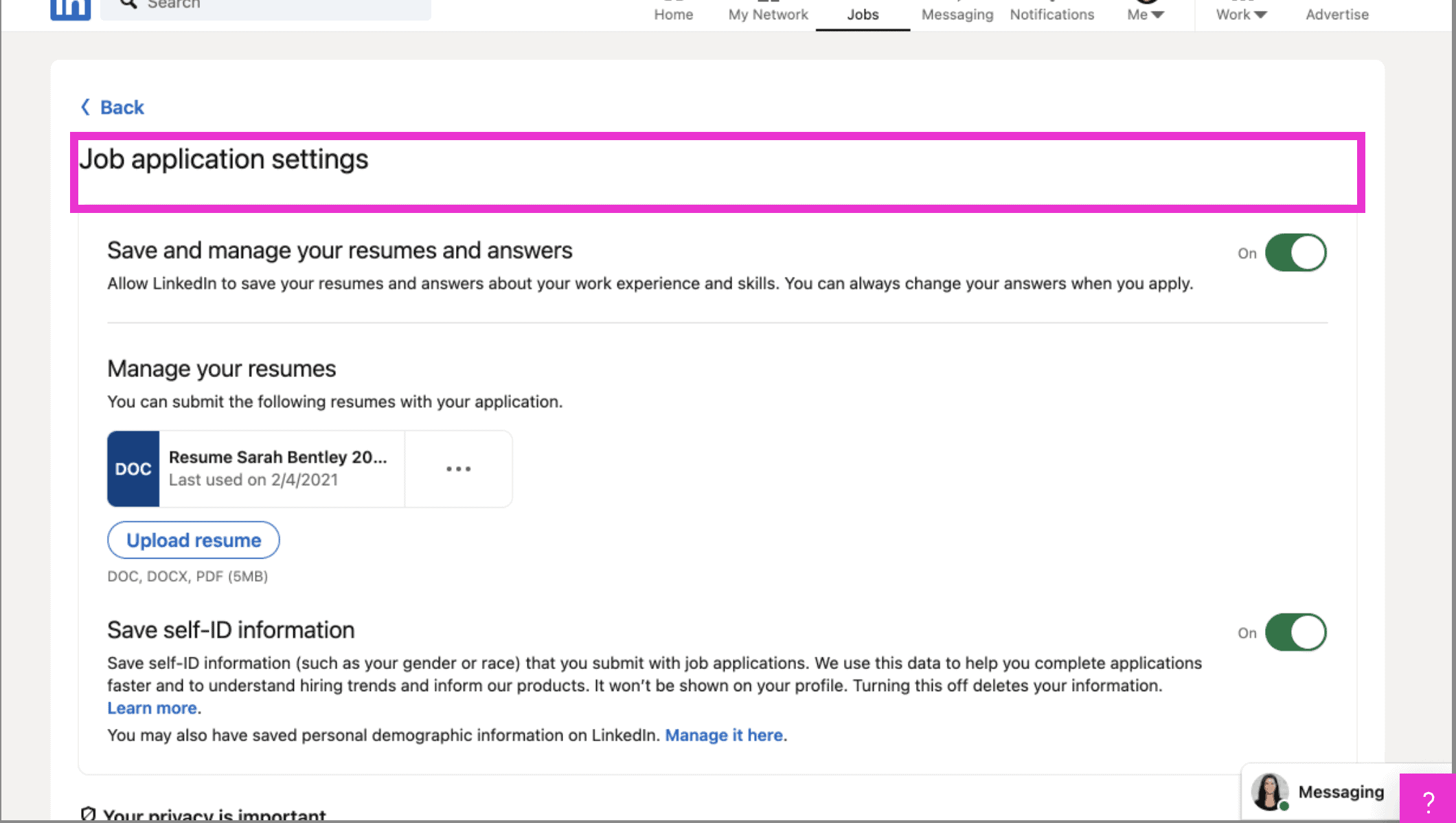Open the resume options three-dot menu
The image size is (1456, 823).
point(458,469)
